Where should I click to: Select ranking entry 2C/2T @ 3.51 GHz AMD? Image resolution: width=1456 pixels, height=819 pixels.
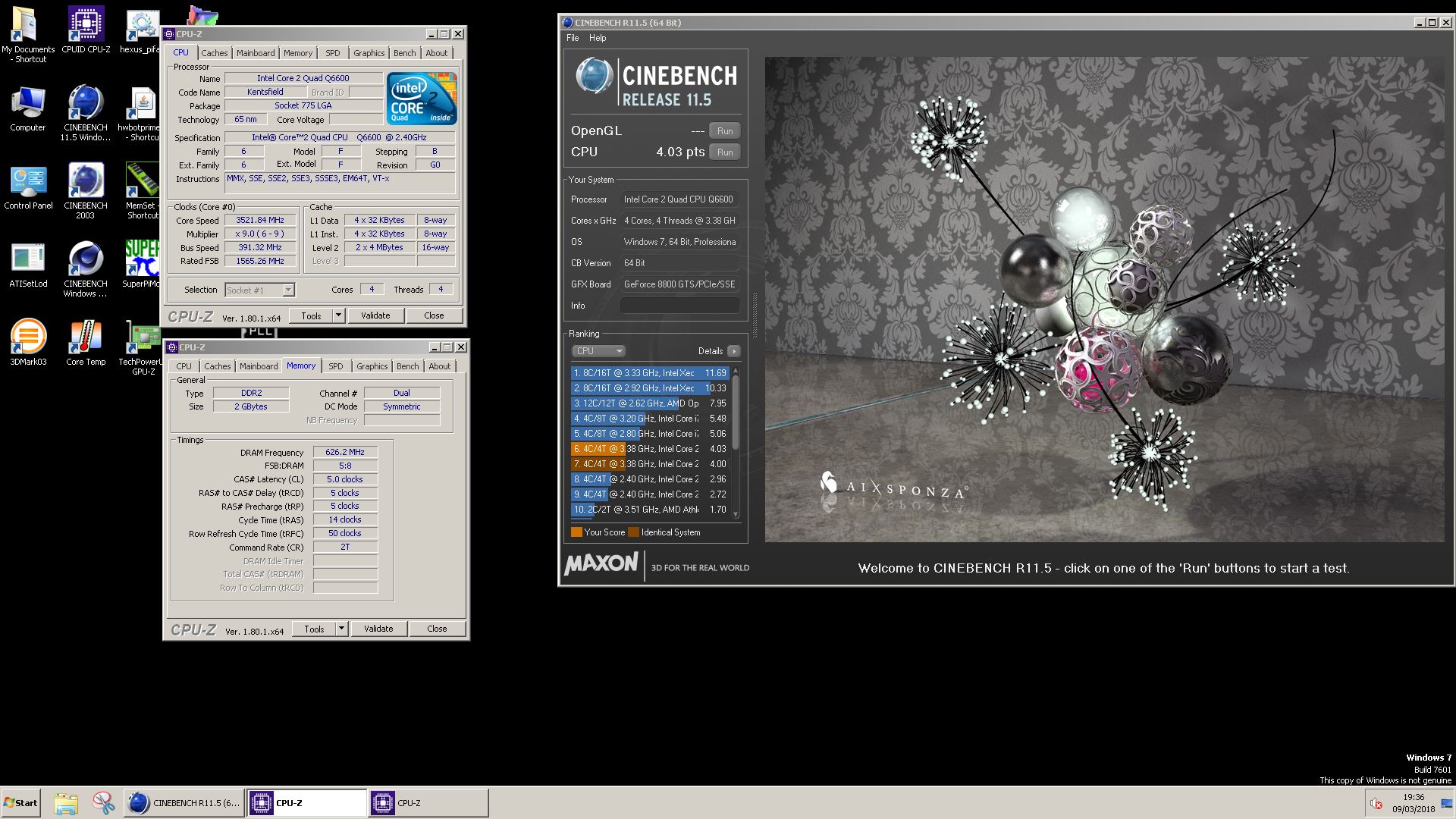(650, 510)
